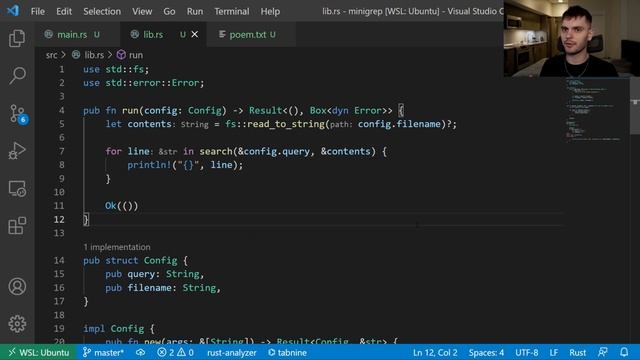Click line number 4 in gutter

point(61,110)
